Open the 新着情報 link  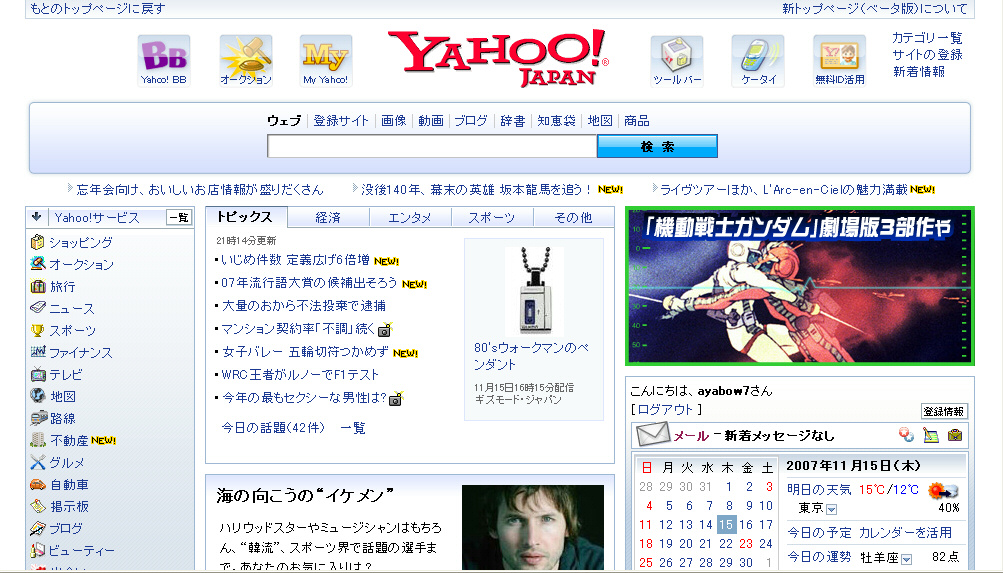919,71
